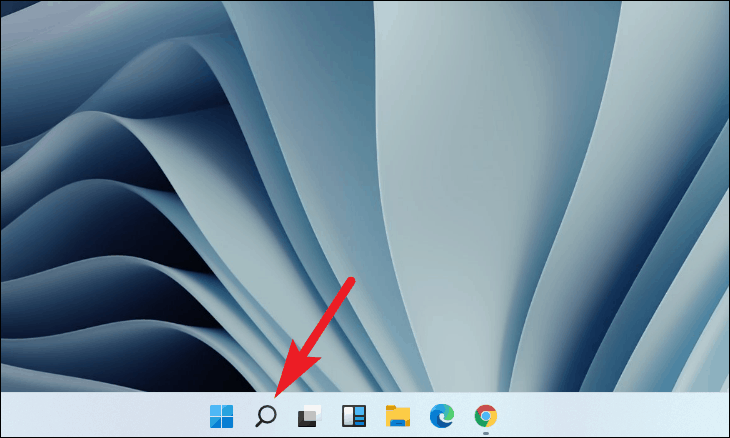Open taskbar Search magnifier icon
This screenshot has width=730, height=438.
(x=266, y=416)
